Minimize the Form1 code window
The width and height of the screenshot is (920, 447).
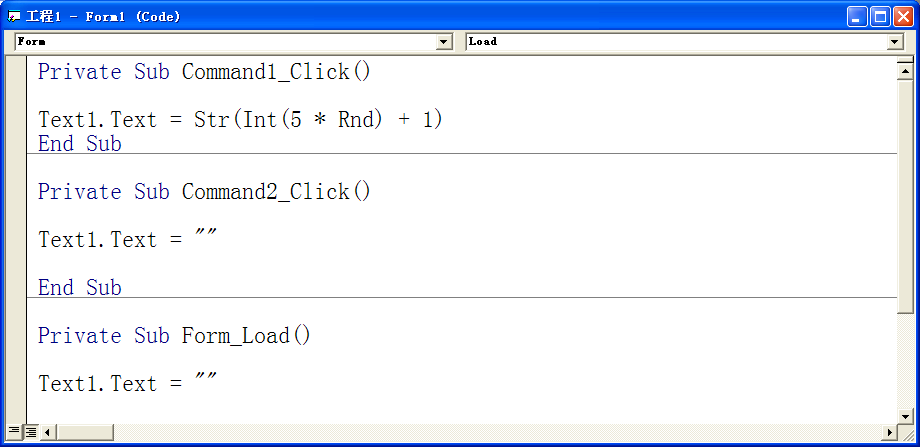[x=857, y=17]
